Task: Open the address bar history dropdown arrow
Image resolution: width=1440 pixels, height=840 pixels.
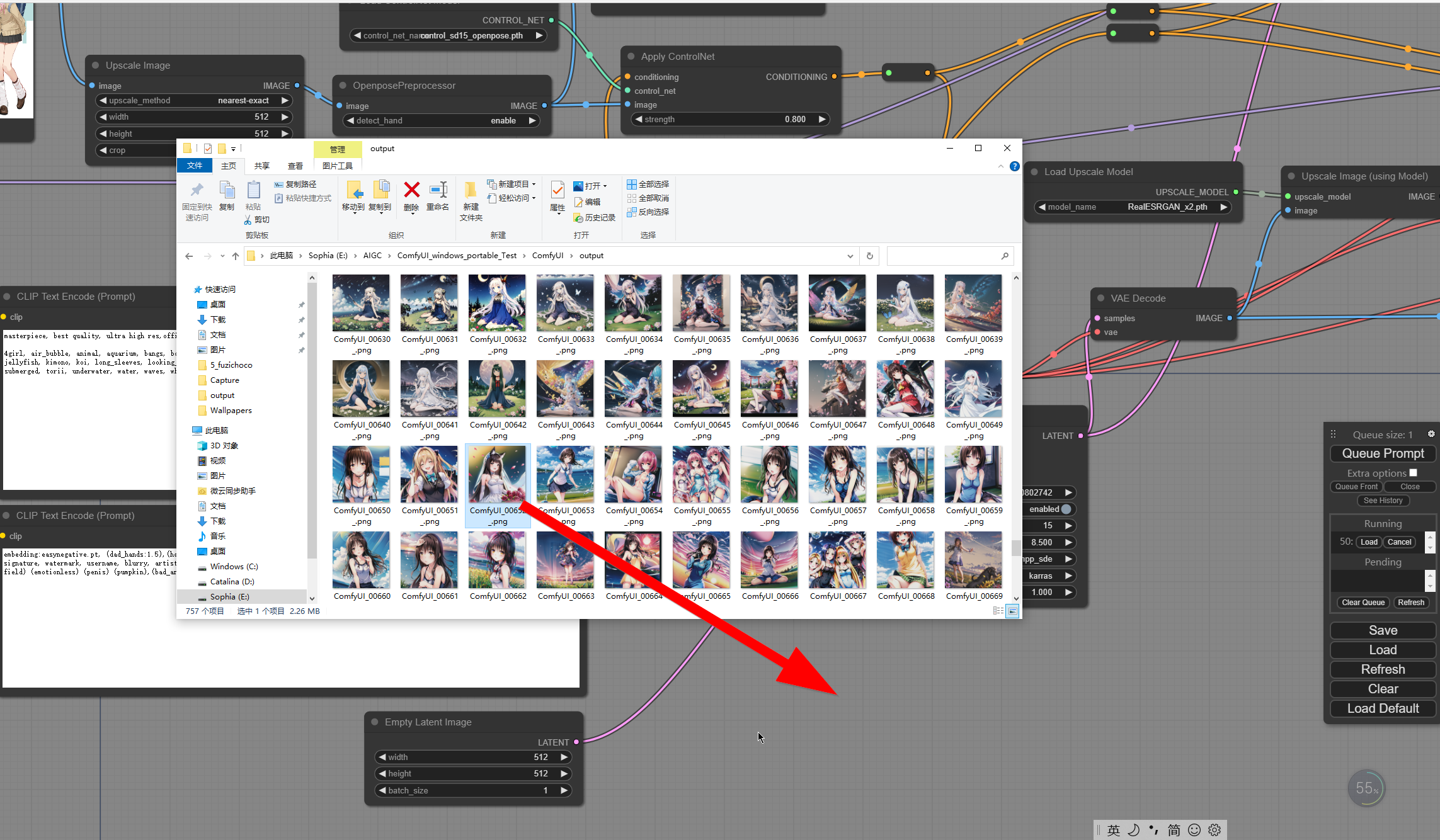Action: click(x=850, y=256)
